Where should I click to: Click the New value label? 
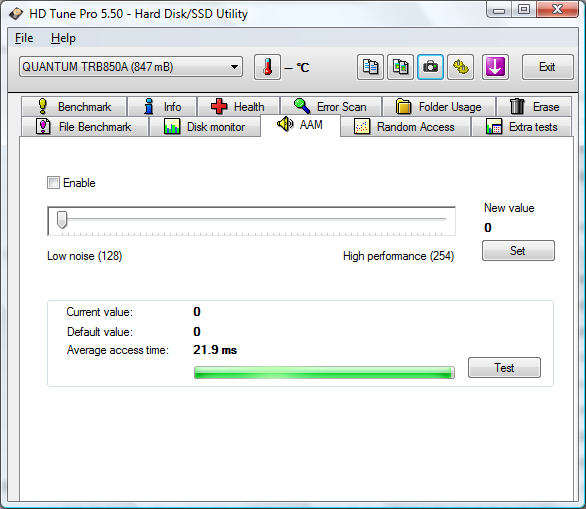tap(509, 208)
